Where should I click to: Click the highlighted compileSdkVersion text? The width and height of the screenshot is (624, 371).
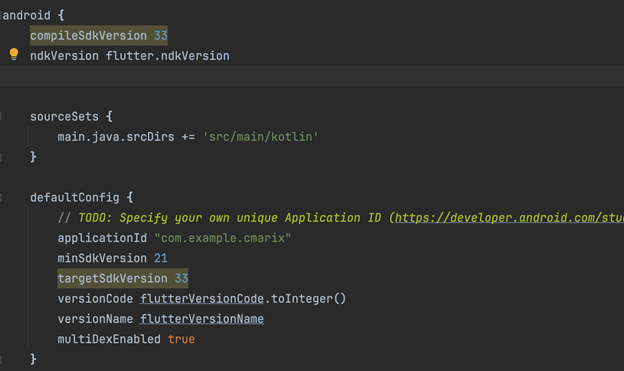pos(88,36)
